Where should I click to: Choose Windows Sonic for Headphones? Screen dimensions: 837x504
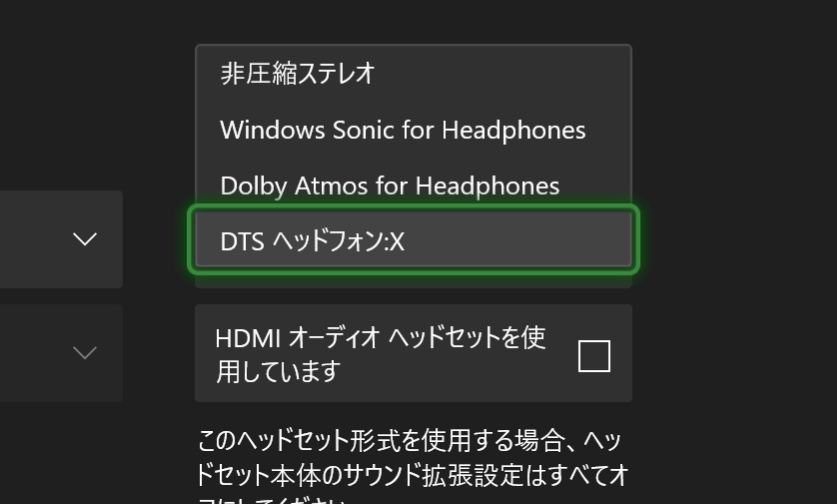(x=414, y=130)
